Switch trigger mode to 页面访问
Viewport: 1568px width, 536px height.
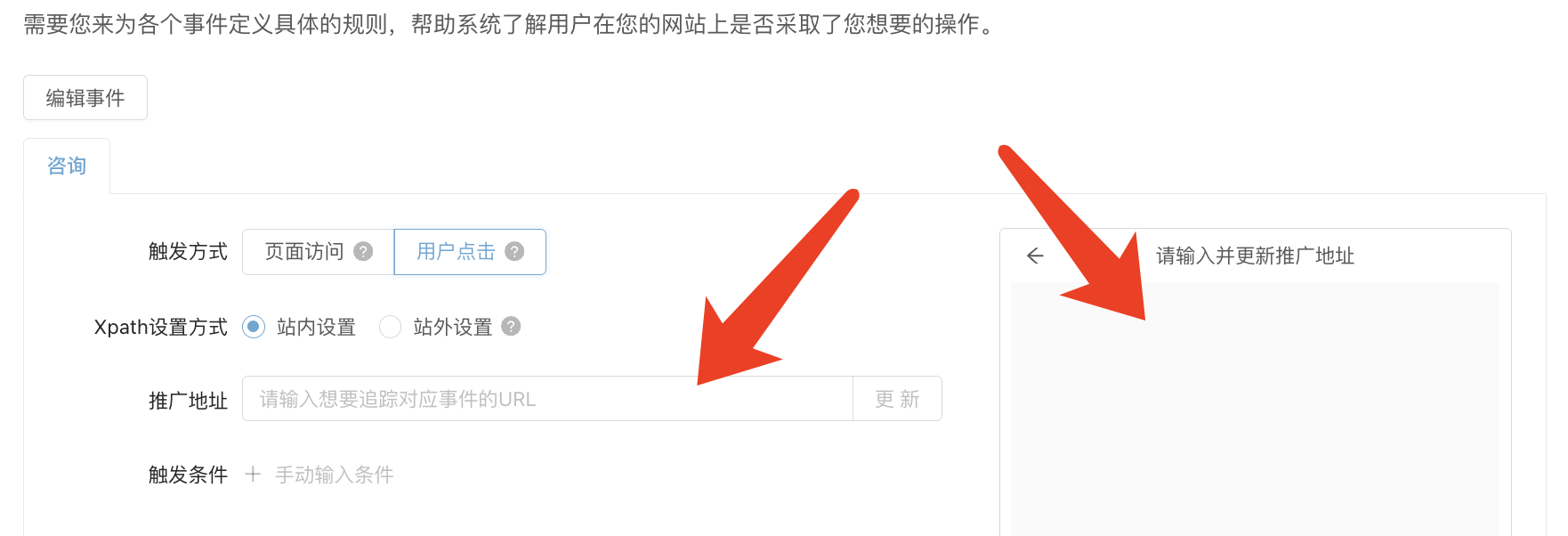[x=319, y=252]
